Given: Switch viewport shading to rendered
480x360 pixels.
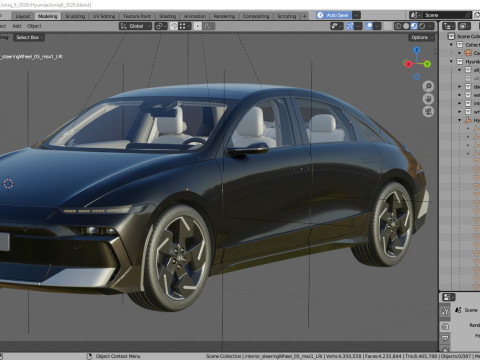Looking at the screenshot, I should point(422,26).
